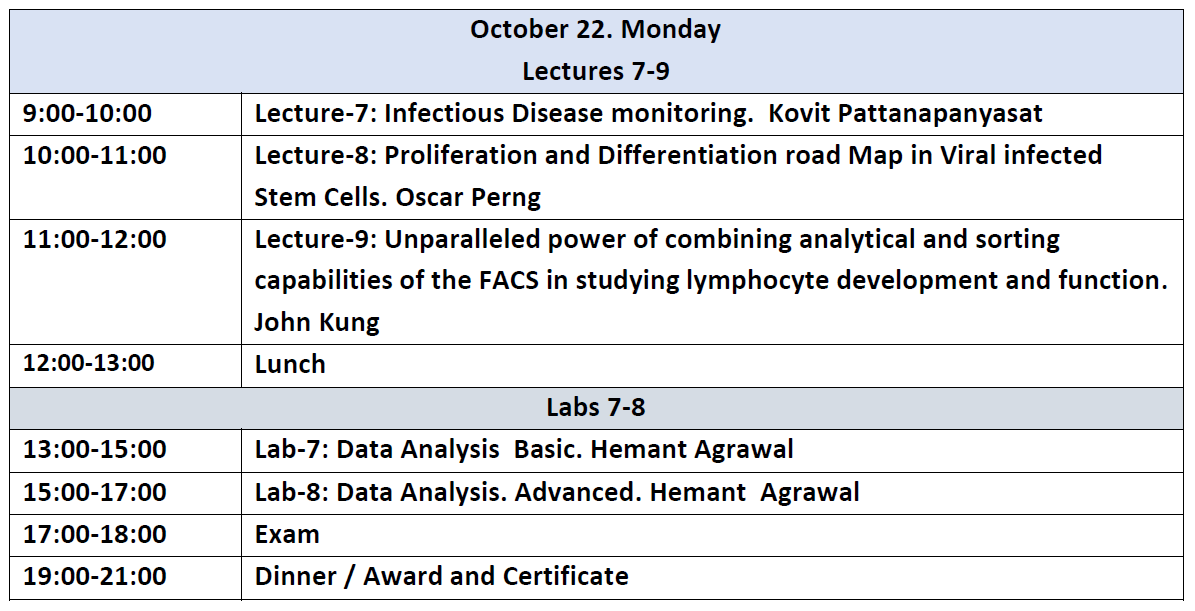The image size is (1195, 611).
Task: Click the 10:00-11:00 time slot
Action: [95, 156]
